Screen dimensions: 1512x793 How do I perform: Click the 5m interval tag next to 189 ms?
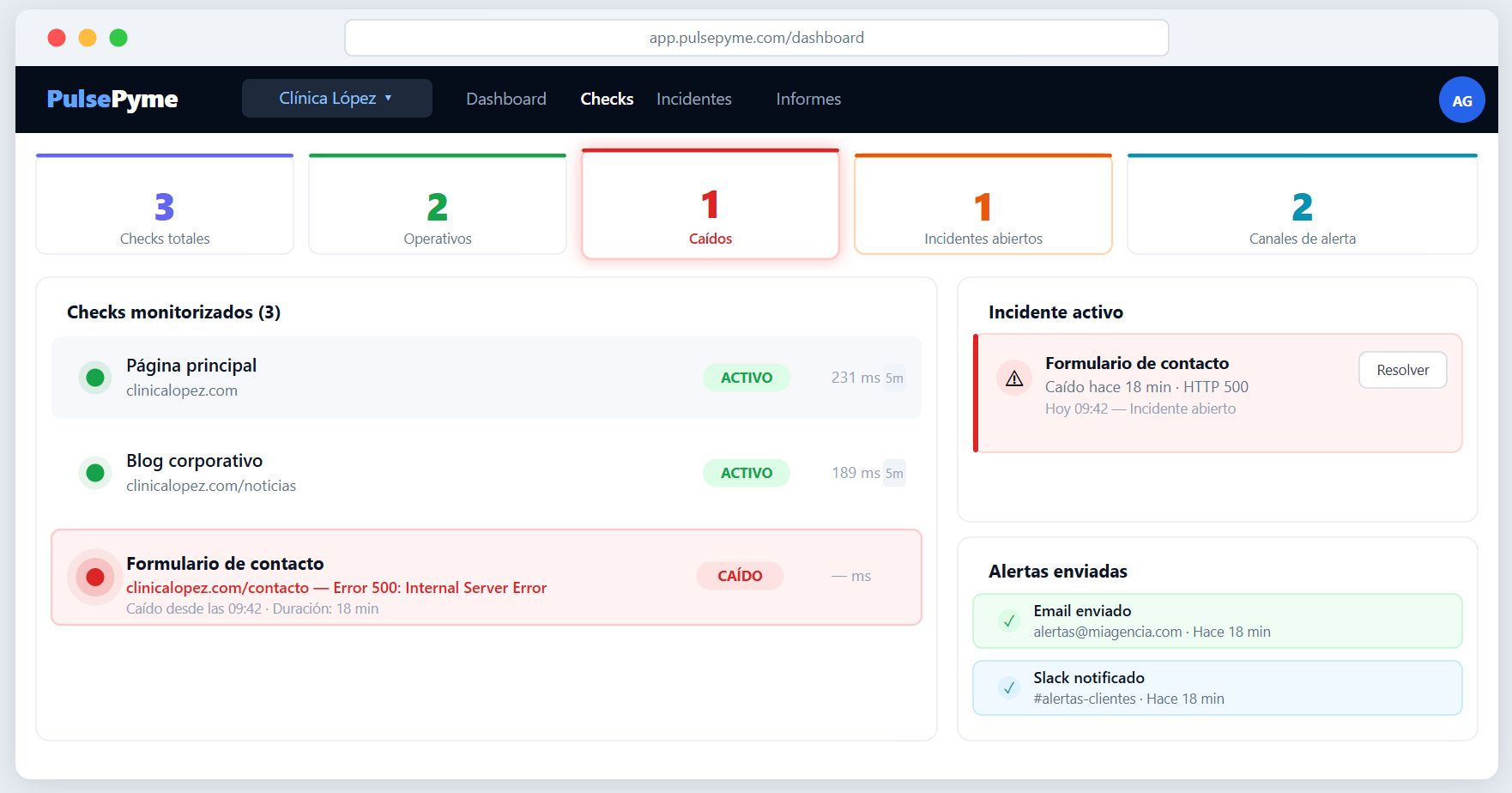[894, 473]
